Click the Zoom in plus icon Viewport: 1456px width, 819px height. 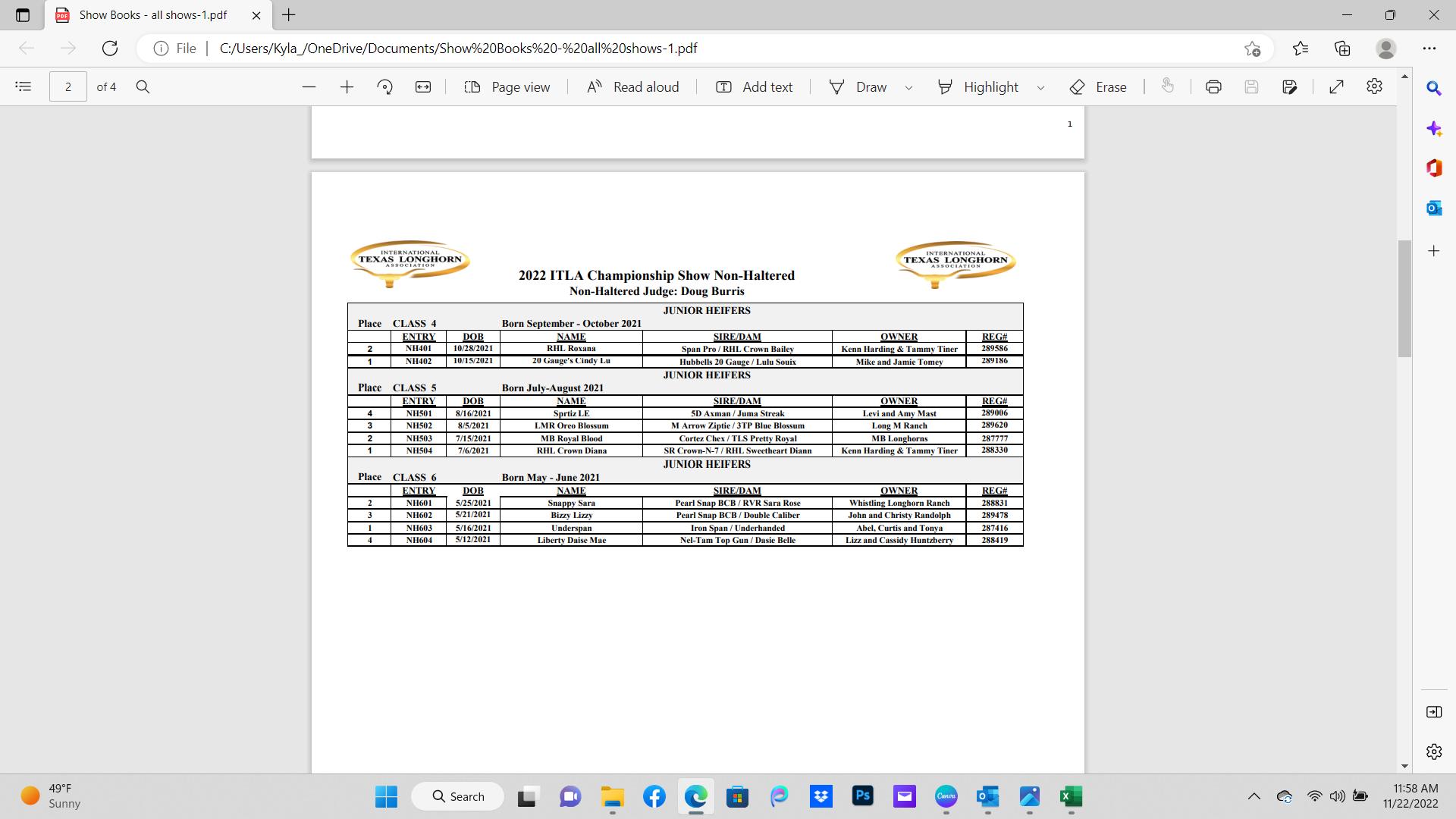[x=347, y=87]
